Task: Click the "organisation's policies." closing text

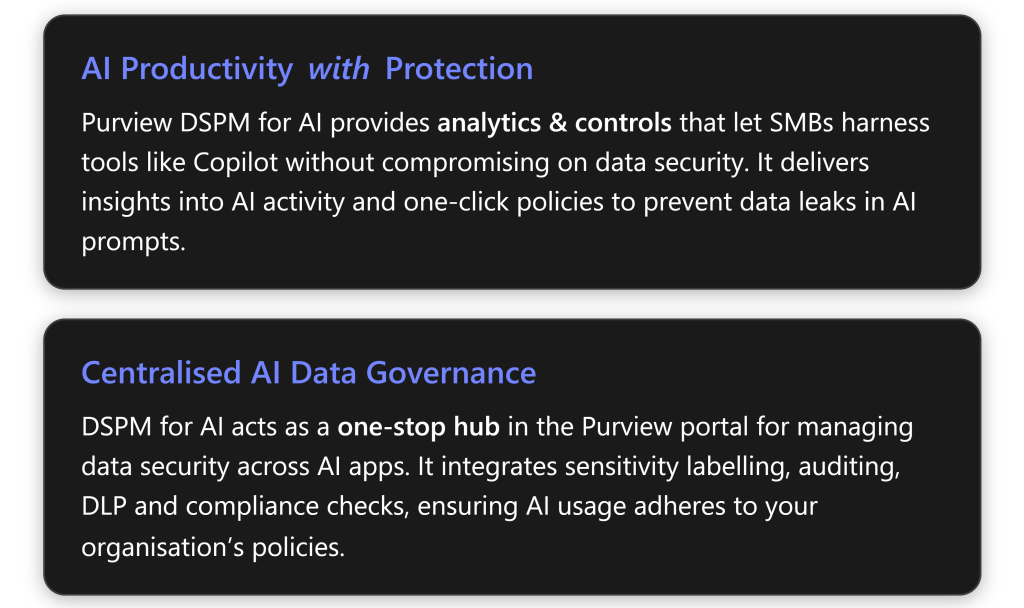Action: tap(212, 547)
